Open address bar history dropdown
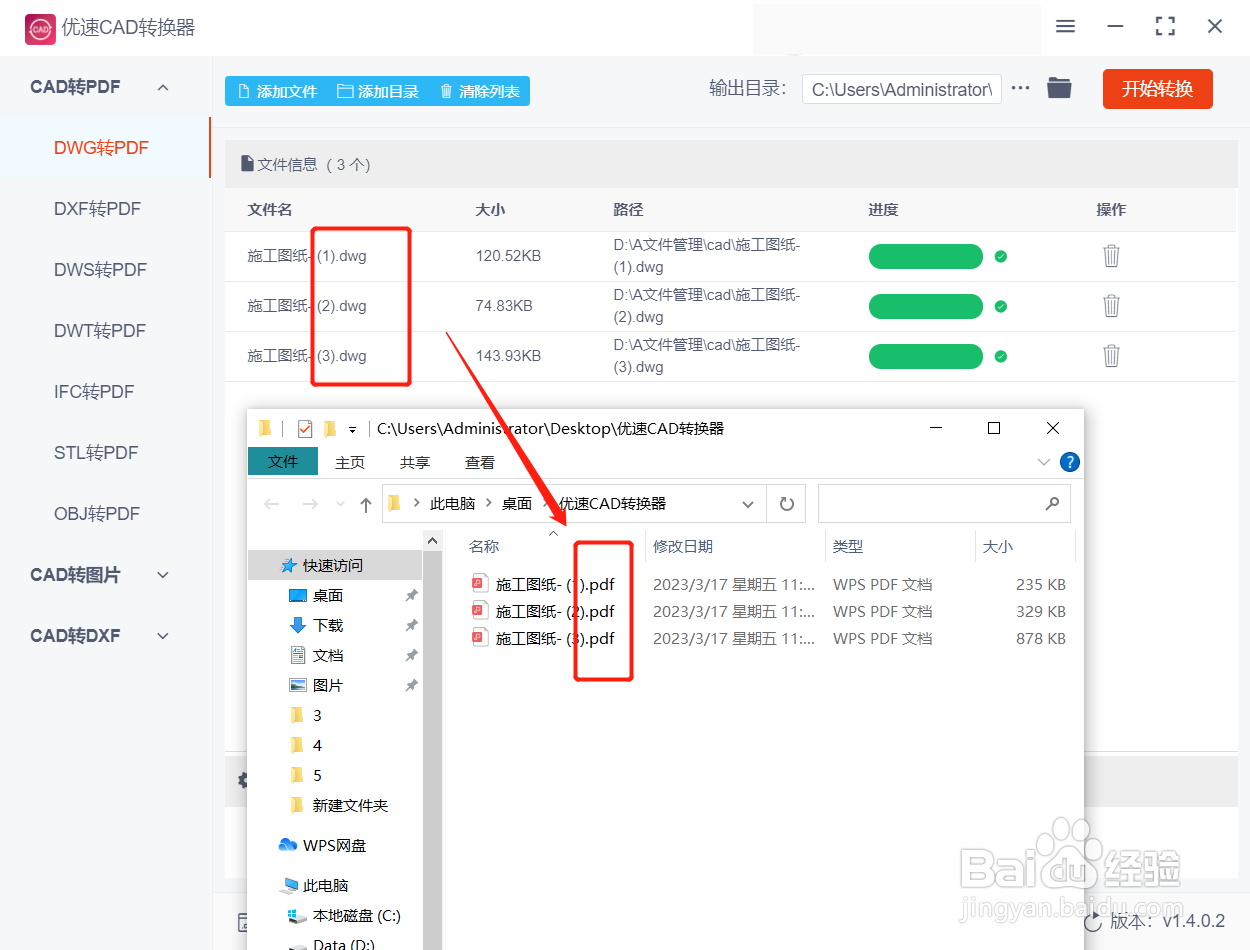The image size is (1250, 950). pyautogui.click(x=748, y=504)
